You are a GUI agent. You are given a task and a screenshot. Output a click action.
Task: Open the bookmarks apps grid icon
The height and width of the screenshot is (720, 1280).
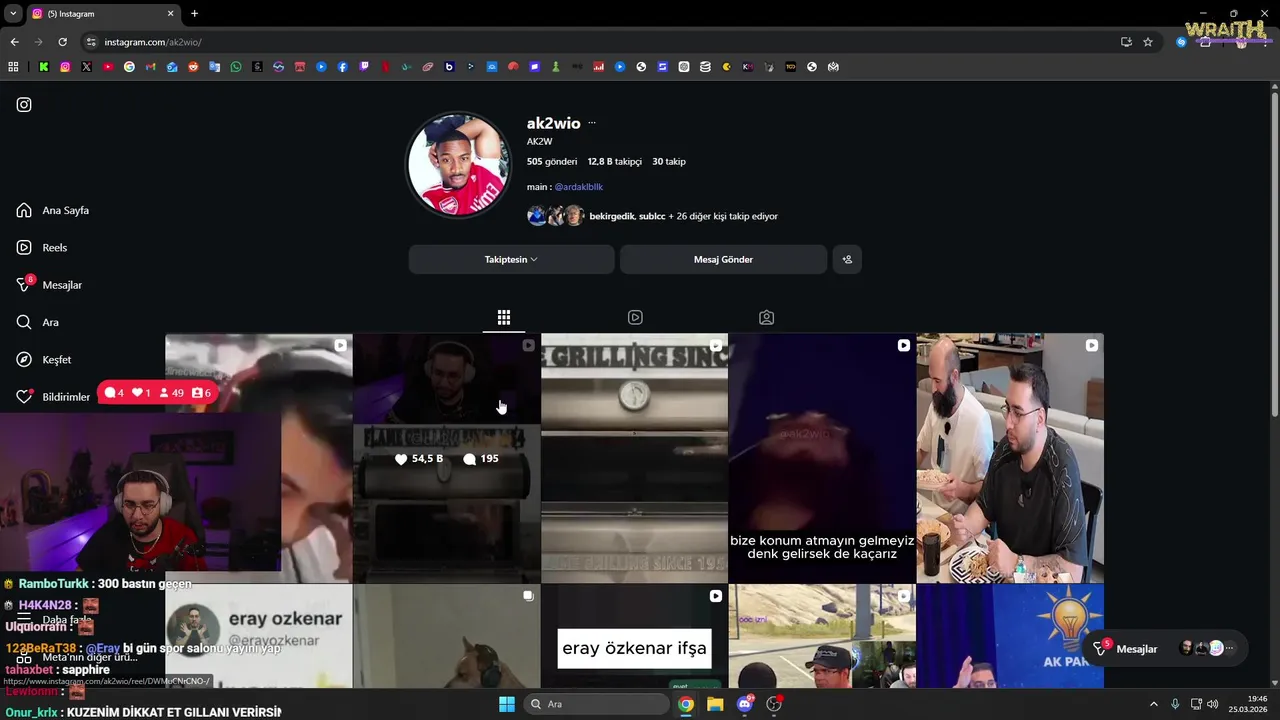tap(13, 67)
